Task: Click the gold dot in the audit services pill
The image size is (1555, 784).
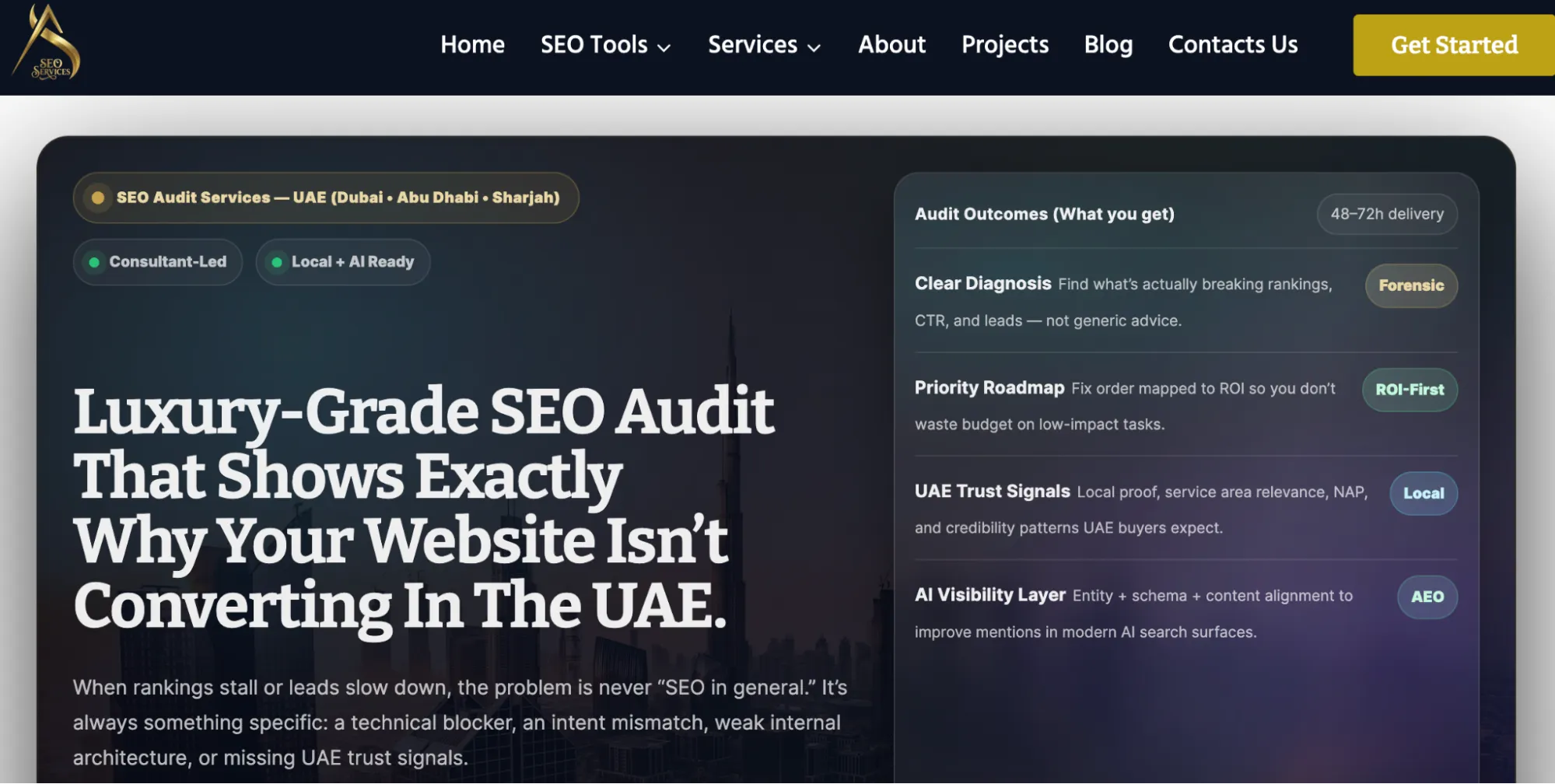Action: (96, 198)
